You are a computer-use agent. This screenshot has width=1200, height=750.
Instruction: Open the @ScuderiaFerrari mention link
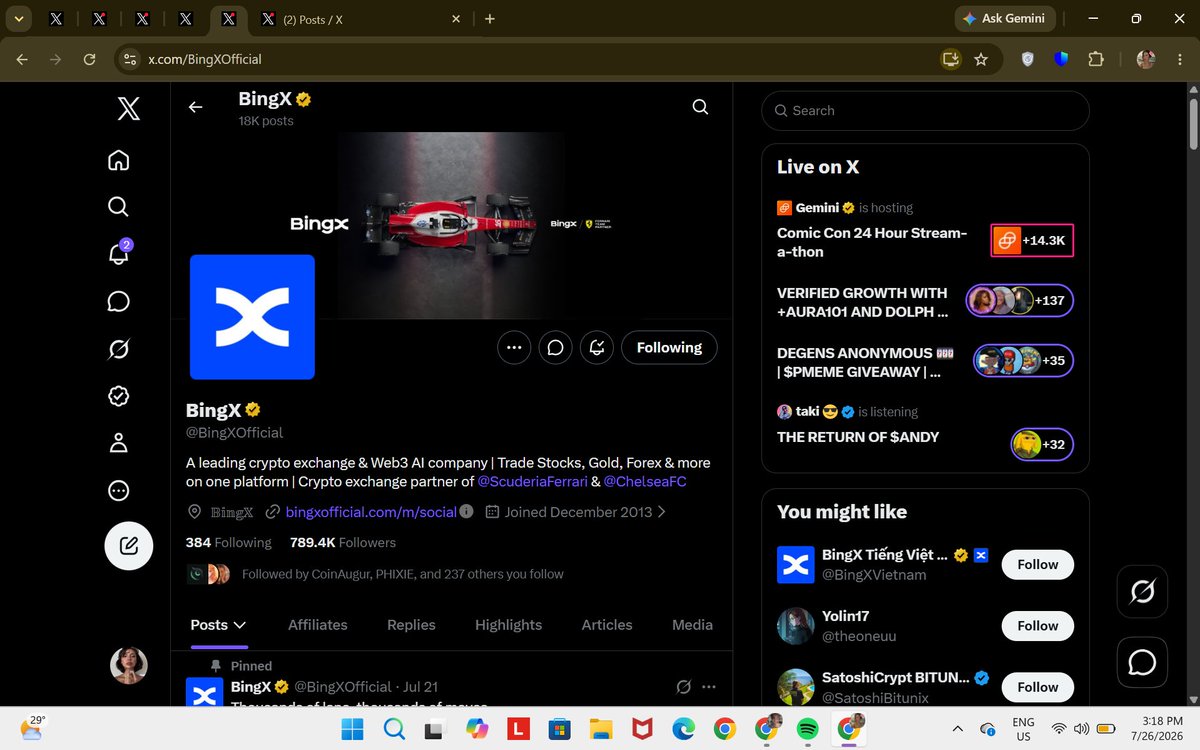(532, 482)
